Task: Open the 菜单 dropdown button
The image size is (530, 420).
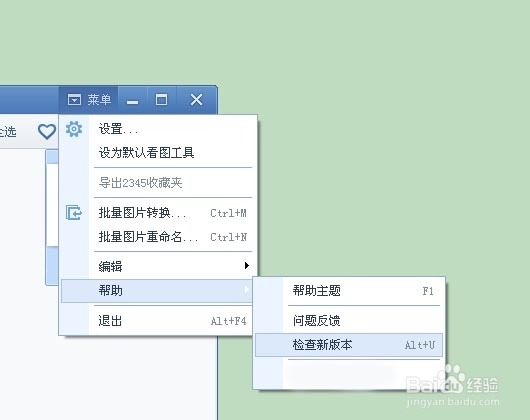Action: tap(89, 100)
